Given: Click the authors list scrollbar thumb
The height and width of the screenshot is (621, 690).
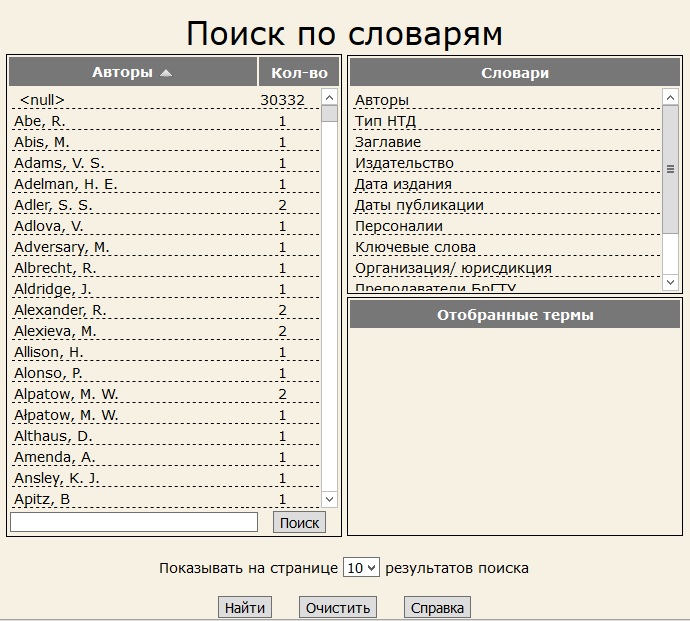Looking at the screenshot, I should click(x=329, y=113).
